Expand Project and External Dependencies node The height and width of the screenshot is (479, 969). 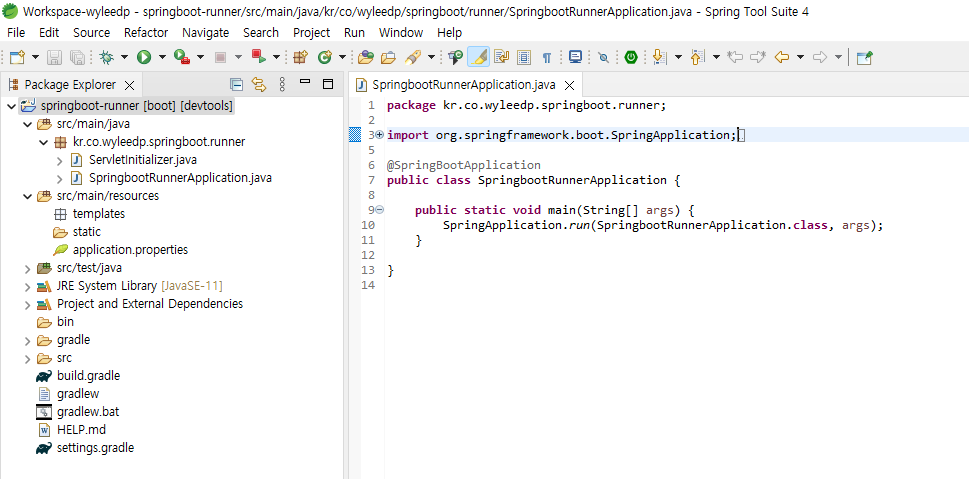click(27, 305)
